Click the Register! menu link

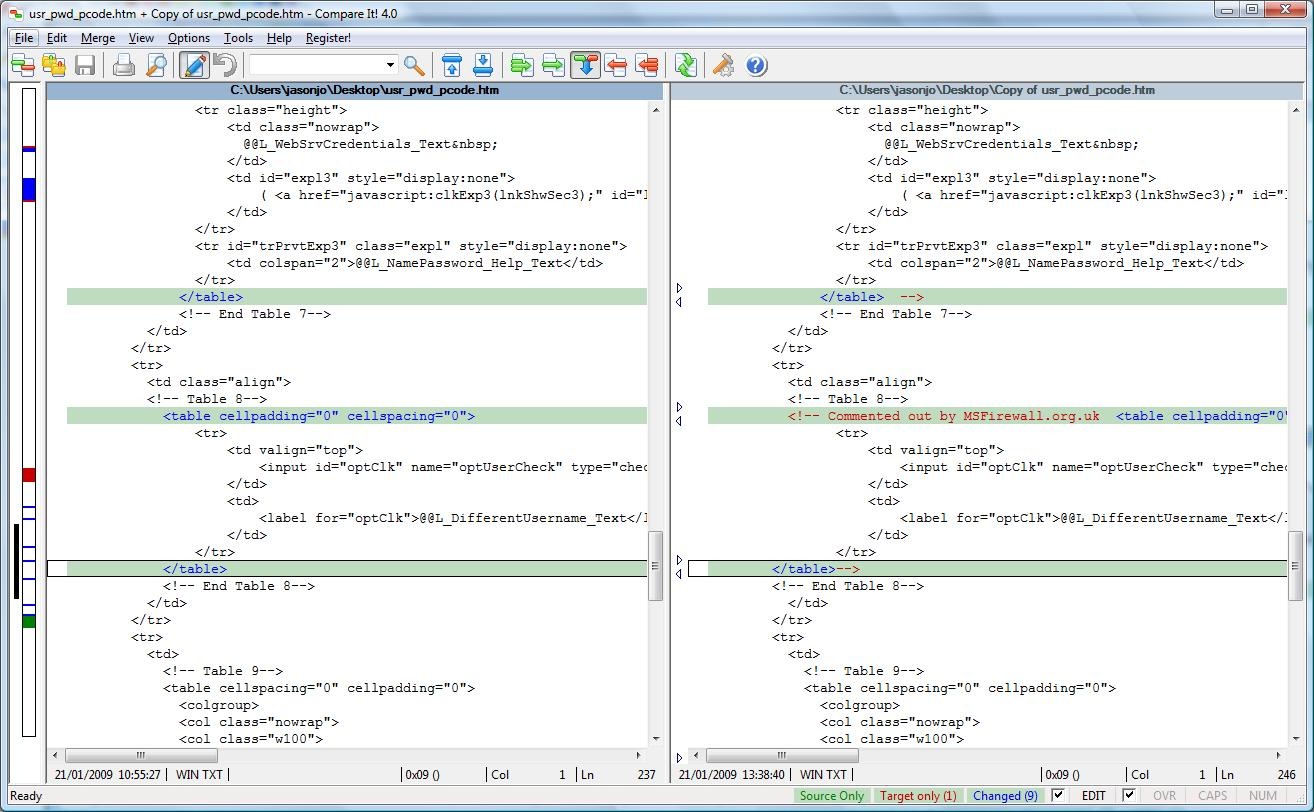click(x=328, y=38)
